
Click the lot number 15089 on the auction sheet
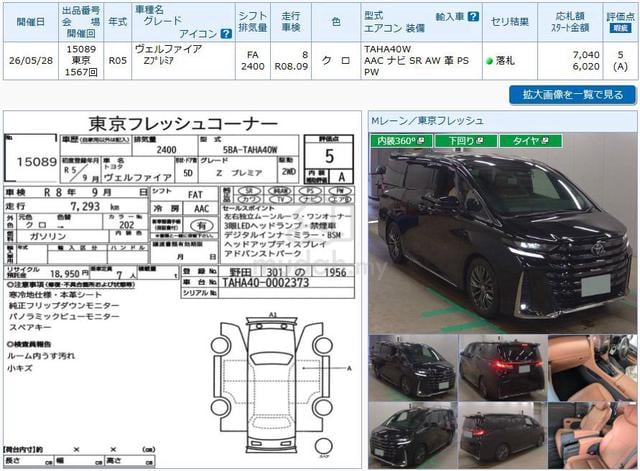36,162
